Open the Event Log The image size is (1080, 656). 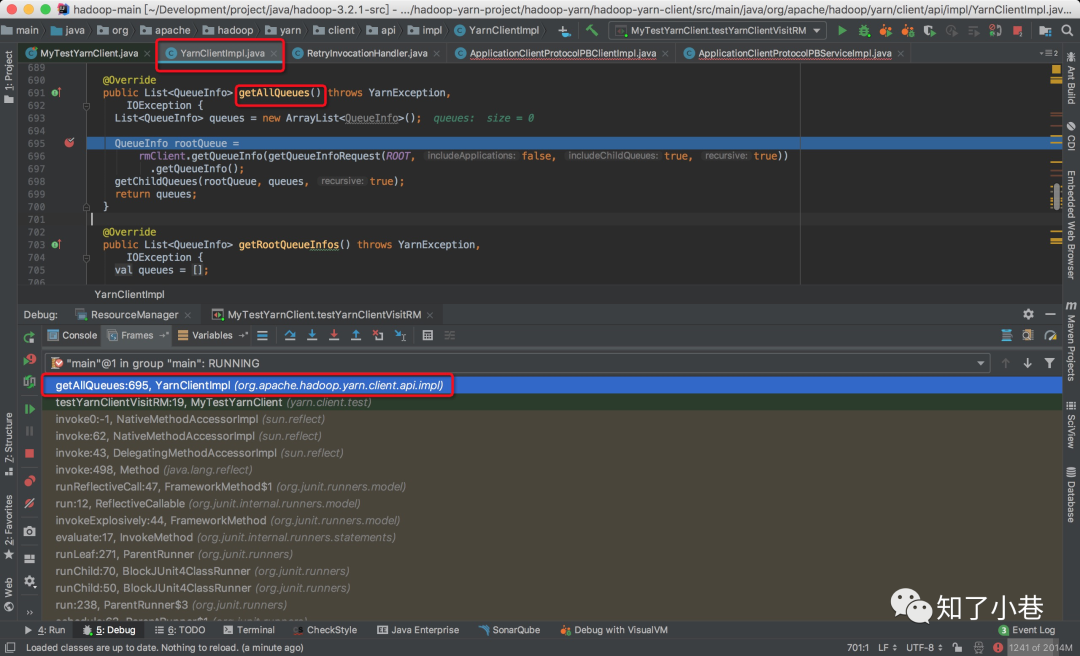pyautogui.click(x=1027, y=630)
